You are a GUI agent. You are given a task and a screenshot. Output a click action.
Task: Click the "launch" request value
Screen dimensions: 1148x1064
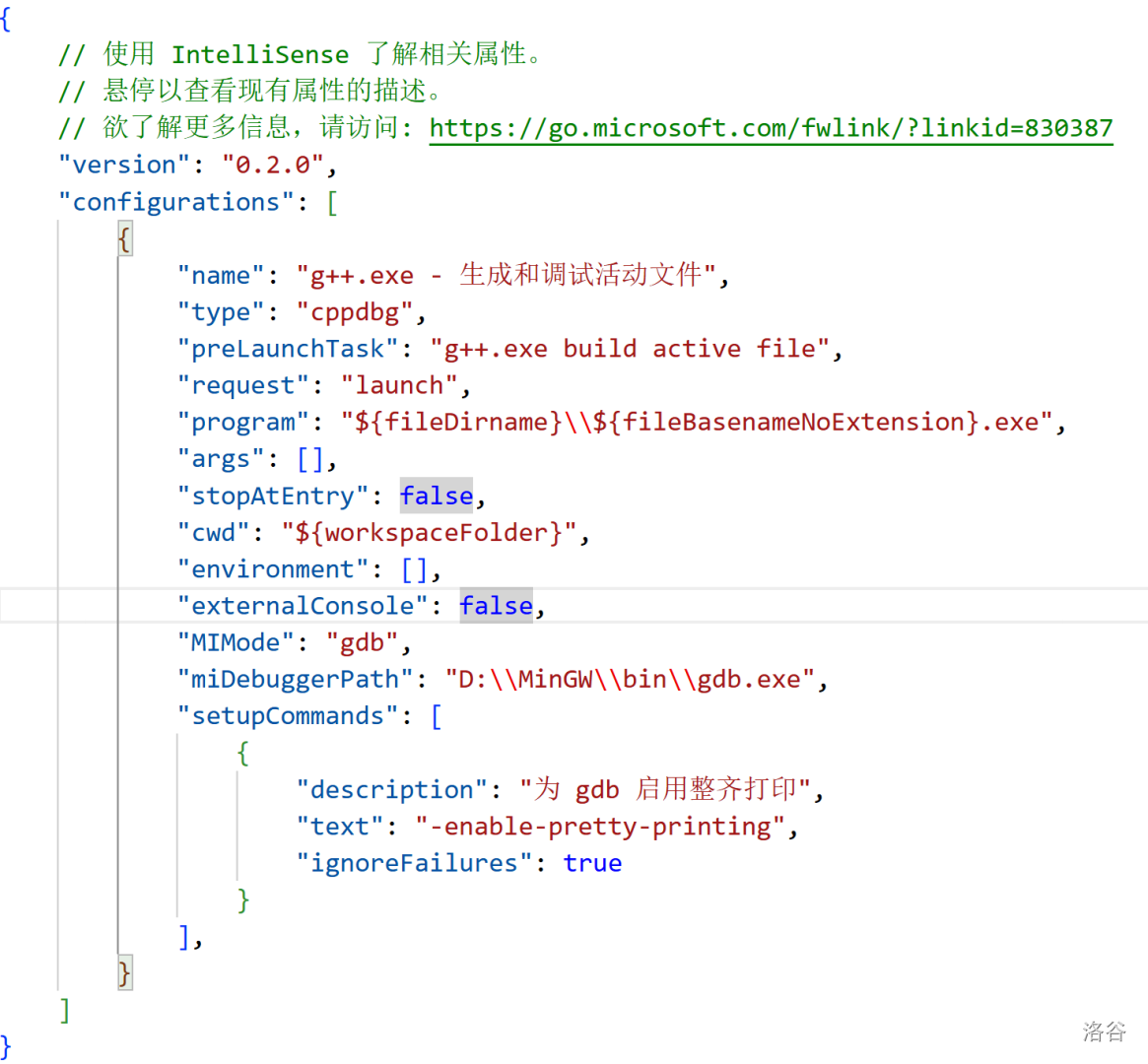(399, 385)
